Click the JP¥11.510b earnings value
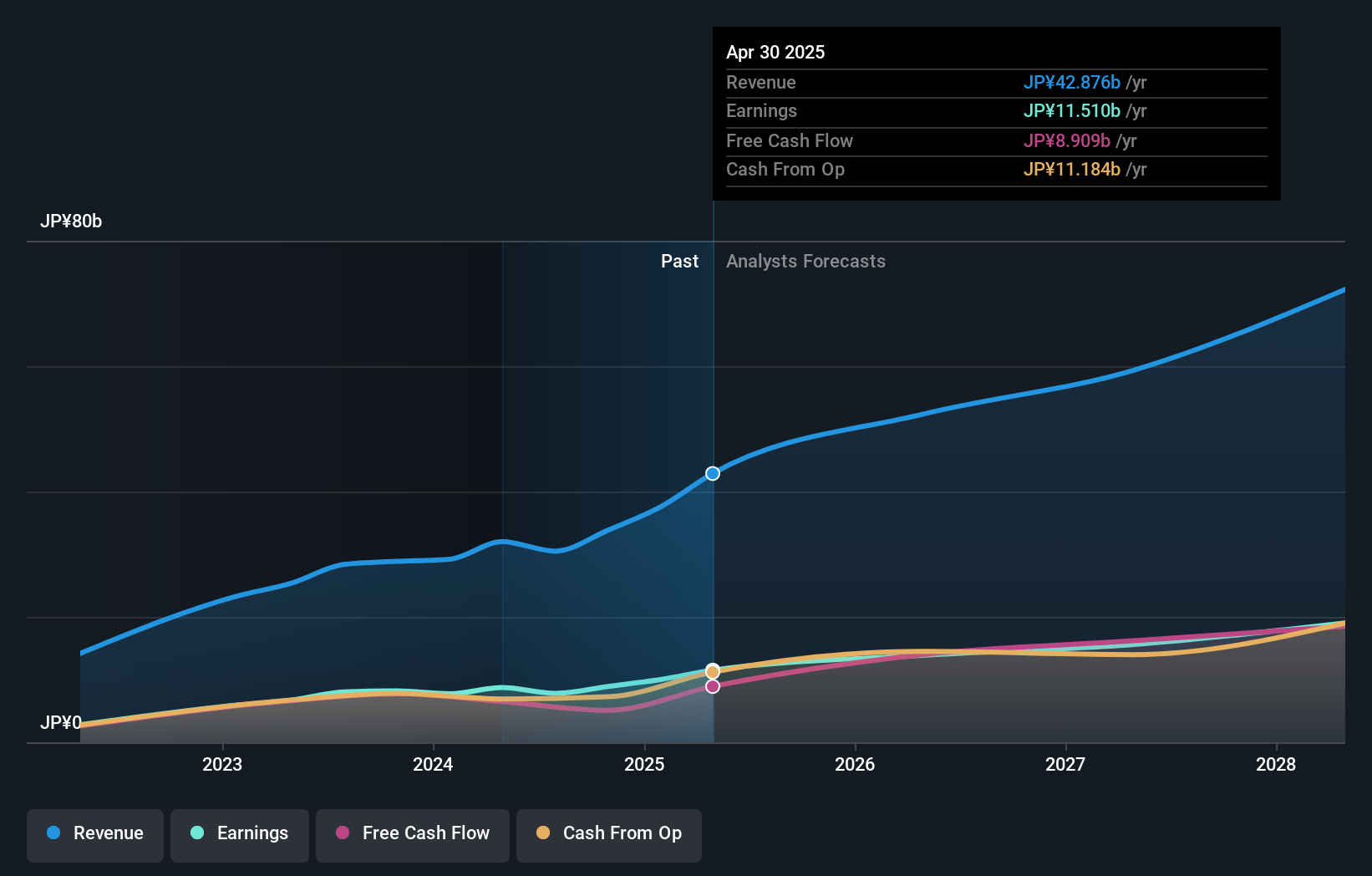The height and width of the screenshot is (876, 1372). tap(1072, 111)
